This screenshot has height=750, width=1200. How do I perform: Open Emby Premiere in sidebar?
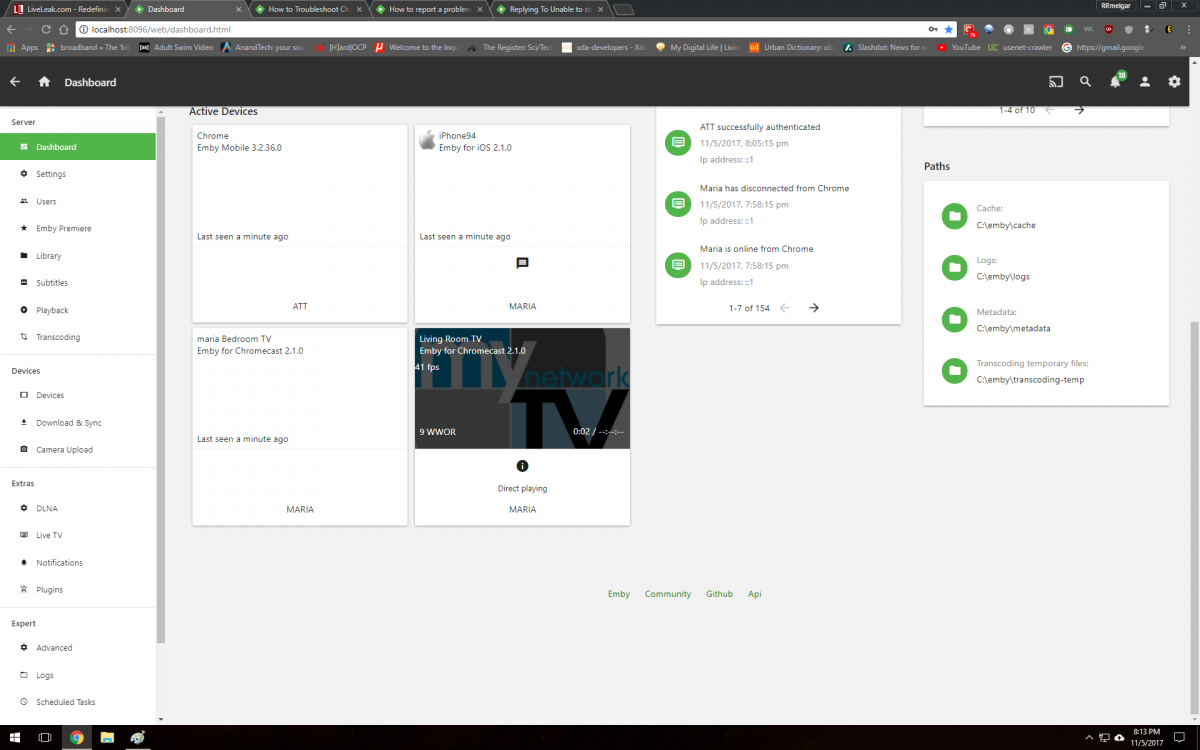coord(78,228)
